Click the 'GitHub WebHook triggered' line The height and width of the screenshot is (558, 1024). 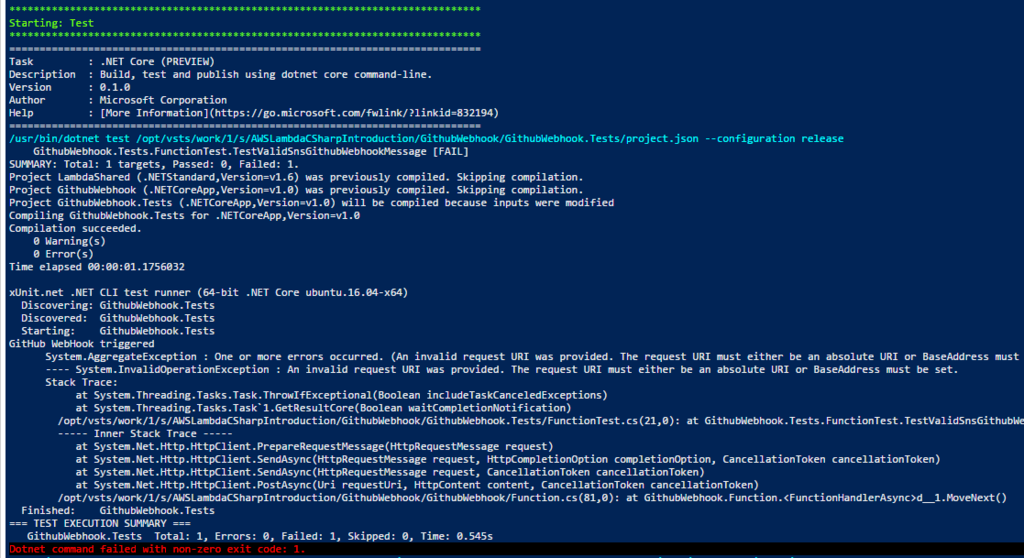click(82, 344)
